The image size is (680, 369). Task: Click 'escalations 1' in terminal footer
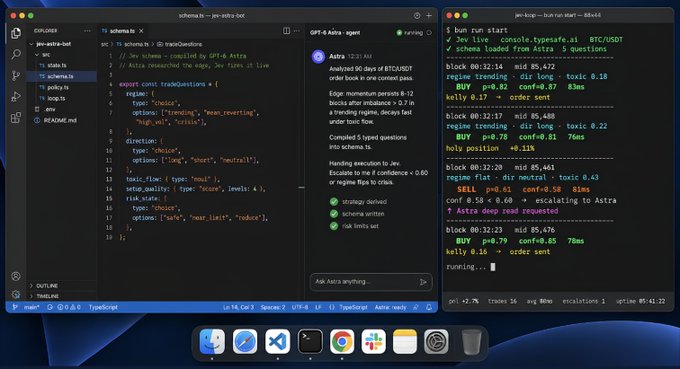(x=583, y=301)
